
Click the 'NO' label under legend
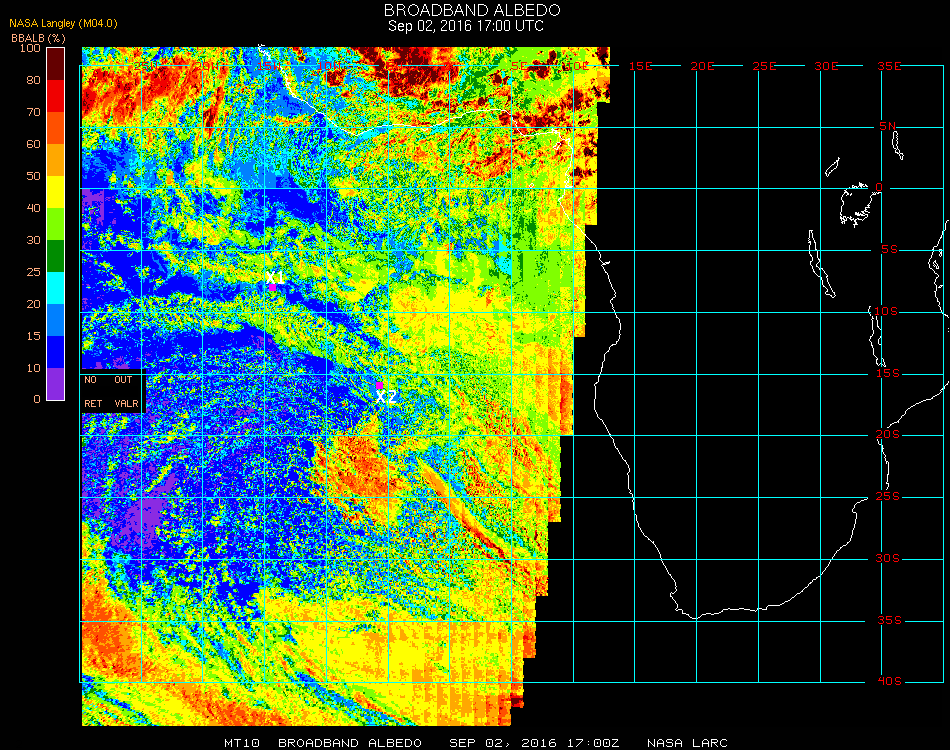point(90,380)
